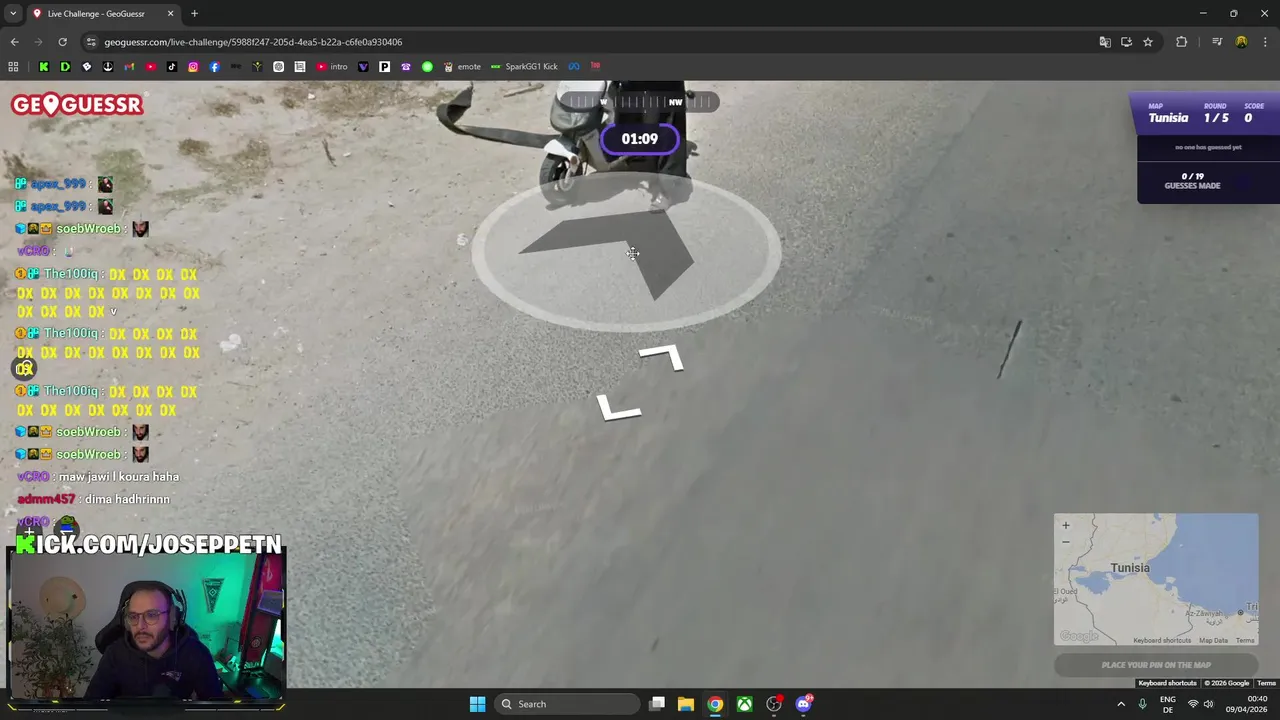Open the intro bookmark
The width and height of the screenshot is (1280, 720).
[332, 67]
